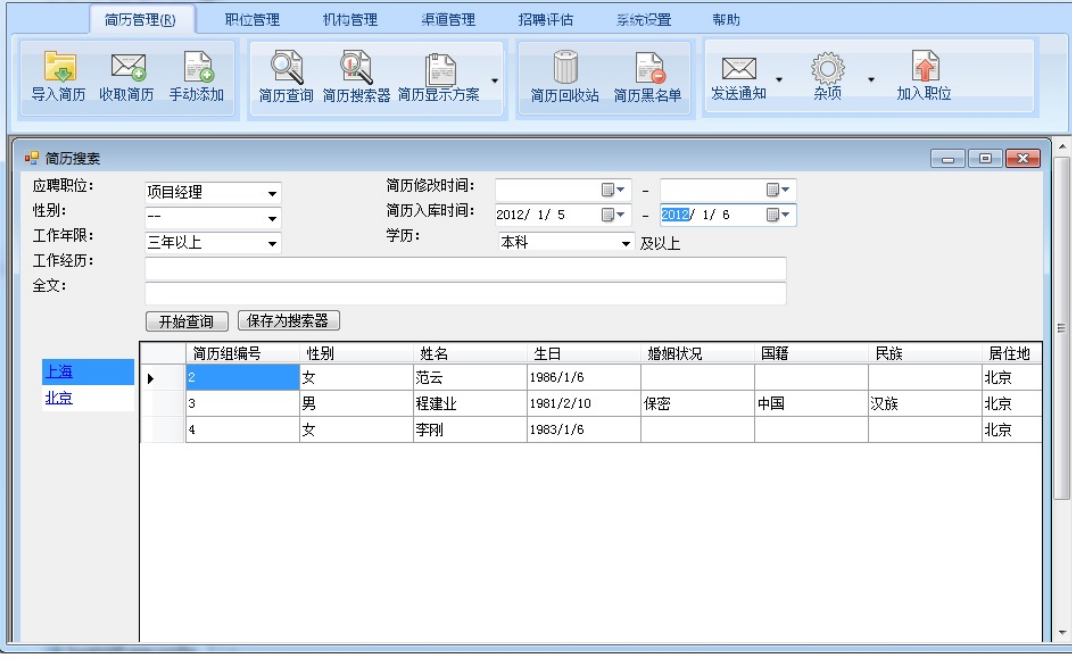This screenshot has height=660, width=1072.
Task: Click the 开始查询 button
Action: point(187,321)
